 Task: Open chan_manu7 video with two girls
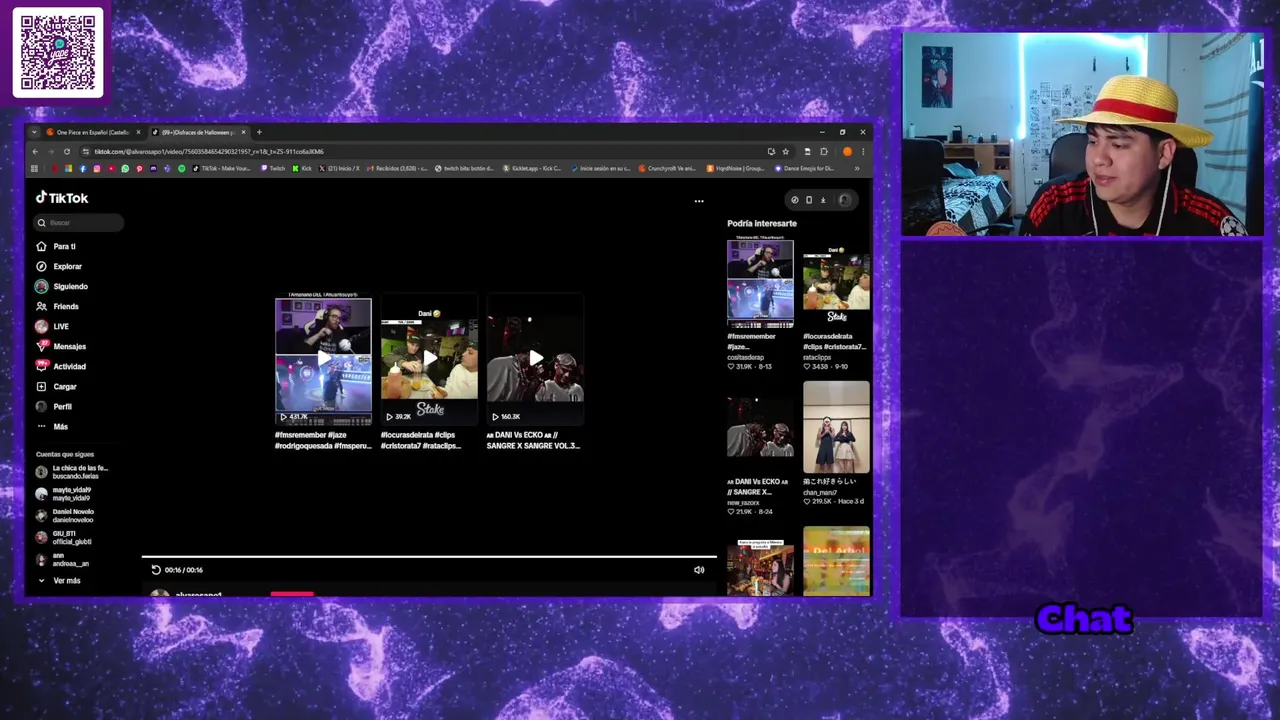click(836, 428)
